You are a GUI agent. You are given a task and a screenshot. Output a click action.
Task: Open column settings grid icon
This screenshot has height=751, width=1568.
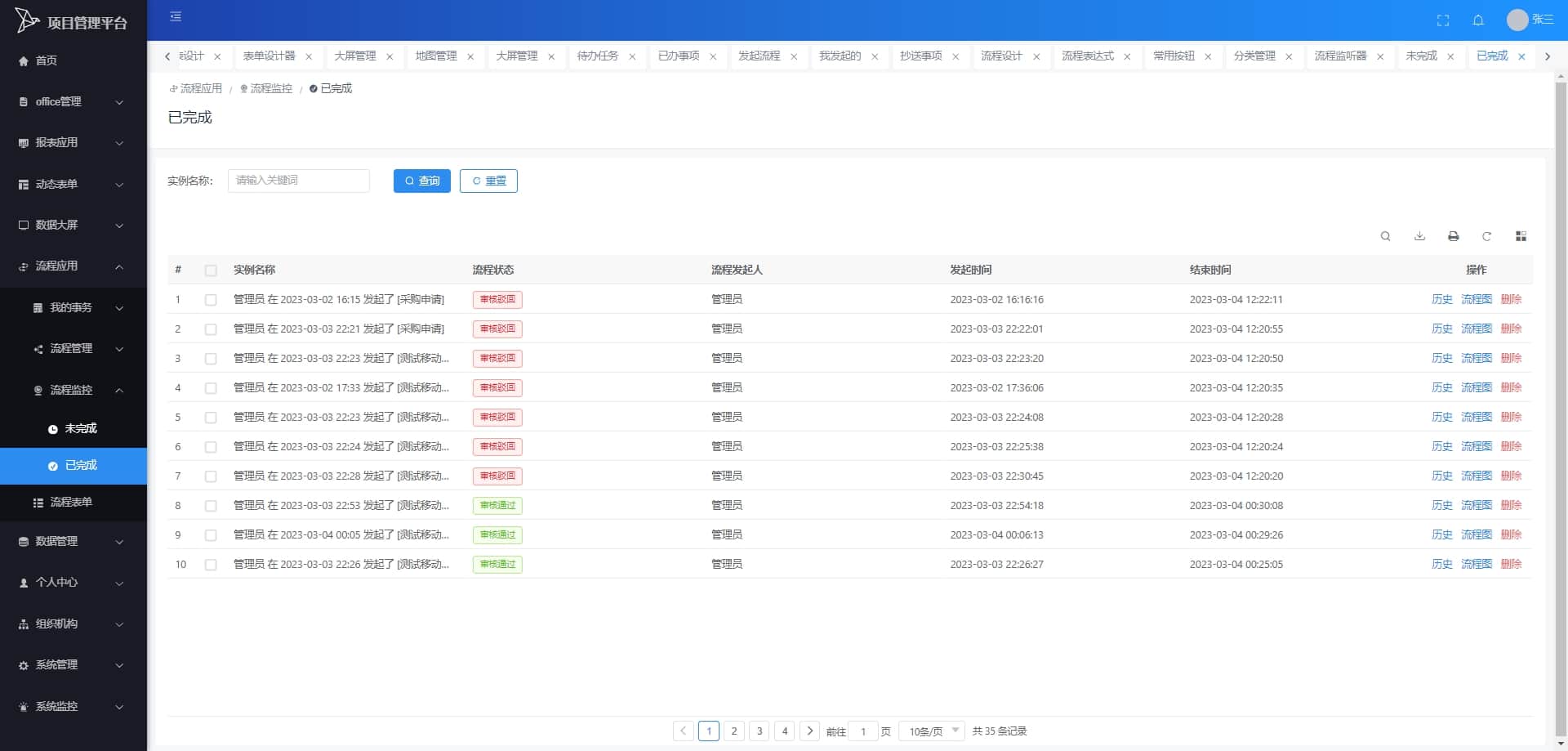click(x=1521, y=236)
